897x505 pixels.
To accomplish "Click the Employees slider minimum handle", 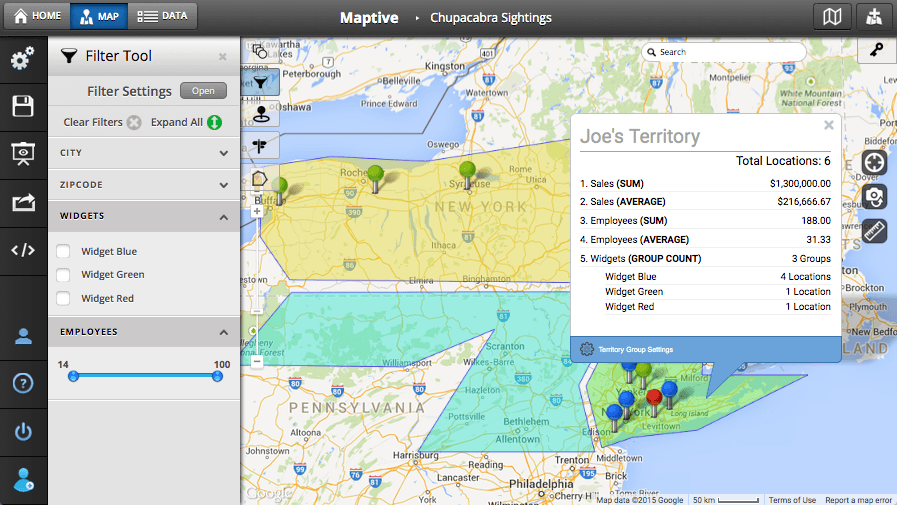I will pos(73,376).
